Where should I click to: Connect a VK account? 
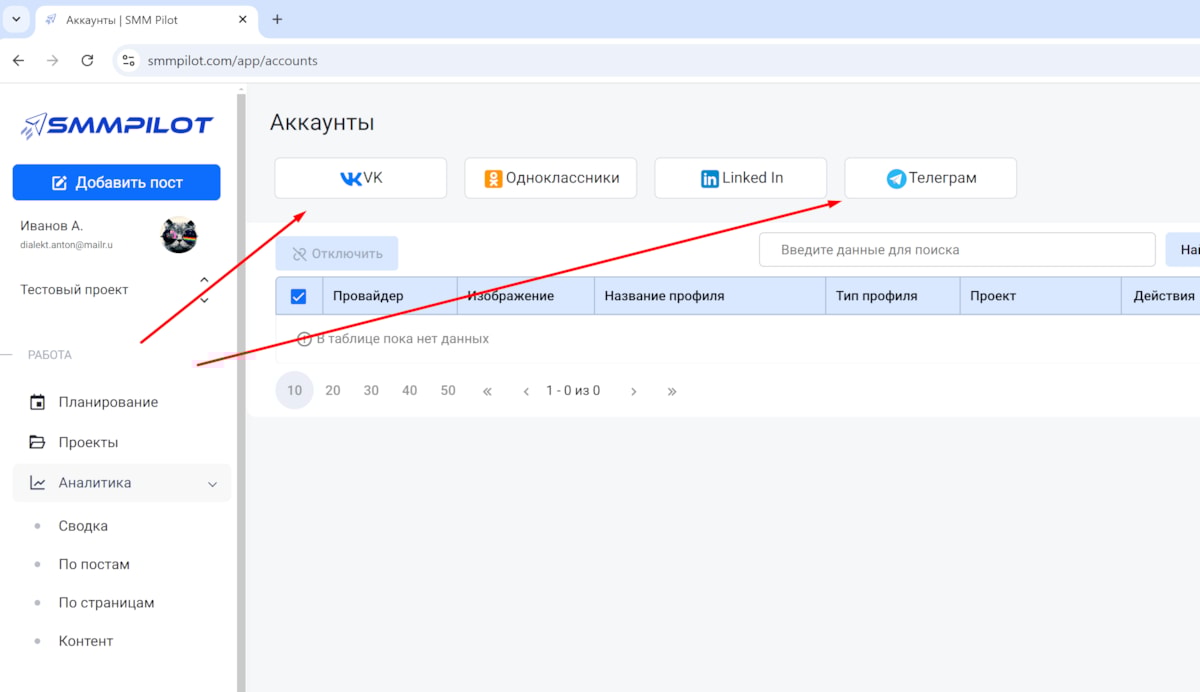coord(361,178)
